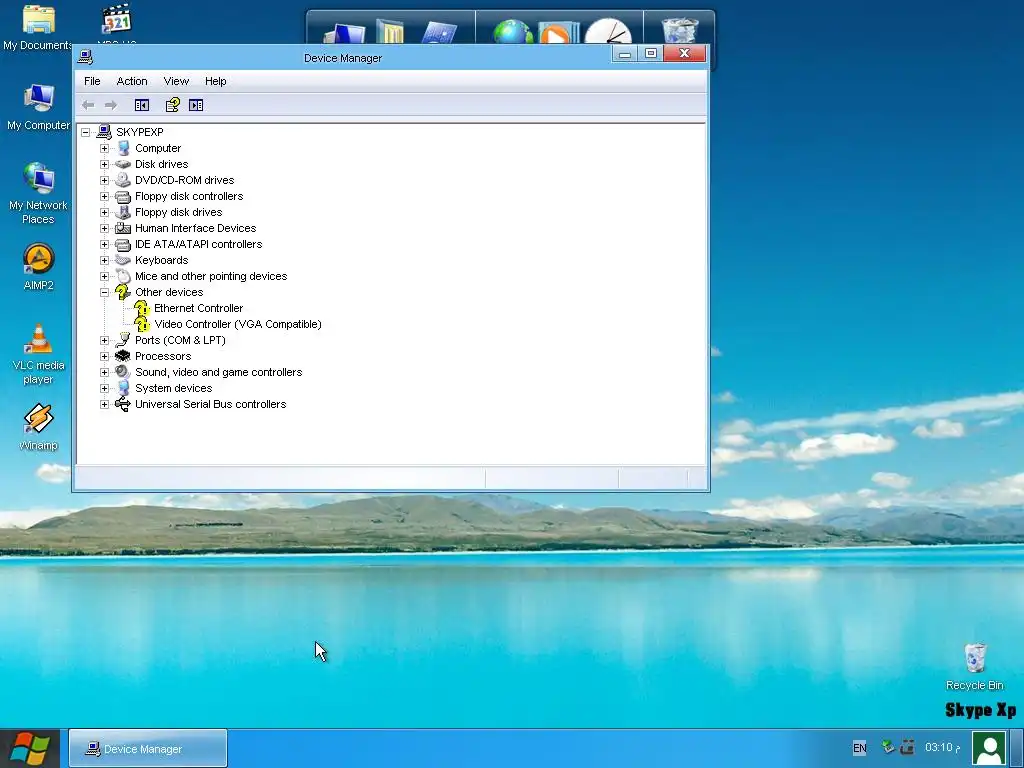The width and height of the screenshot is (1024, 768).
Task: Click the user account picture on taskbar
Action: (990, 748)
